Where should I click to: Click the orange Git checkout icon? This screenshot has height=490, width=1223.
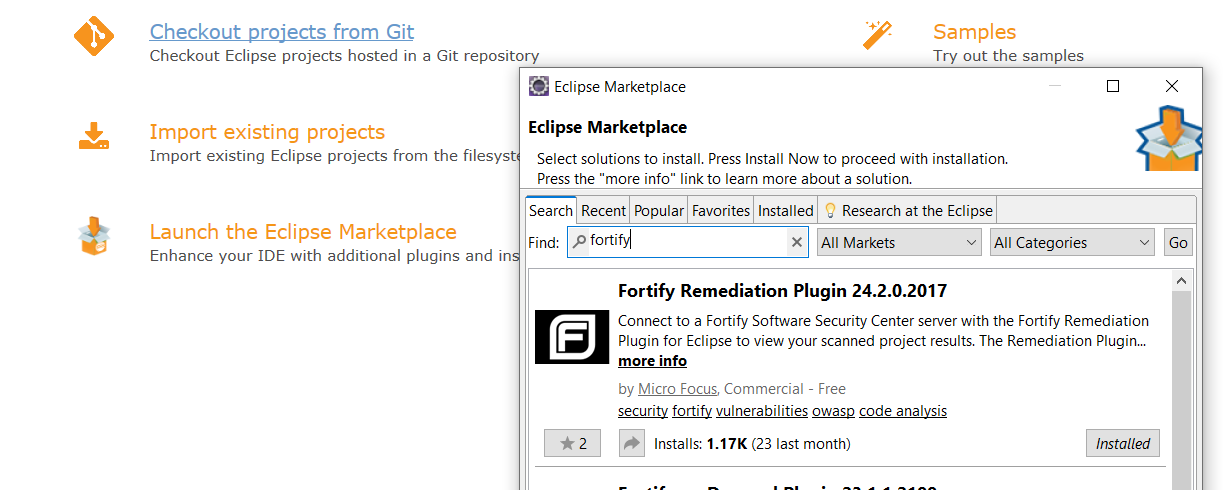click(94, 37)
